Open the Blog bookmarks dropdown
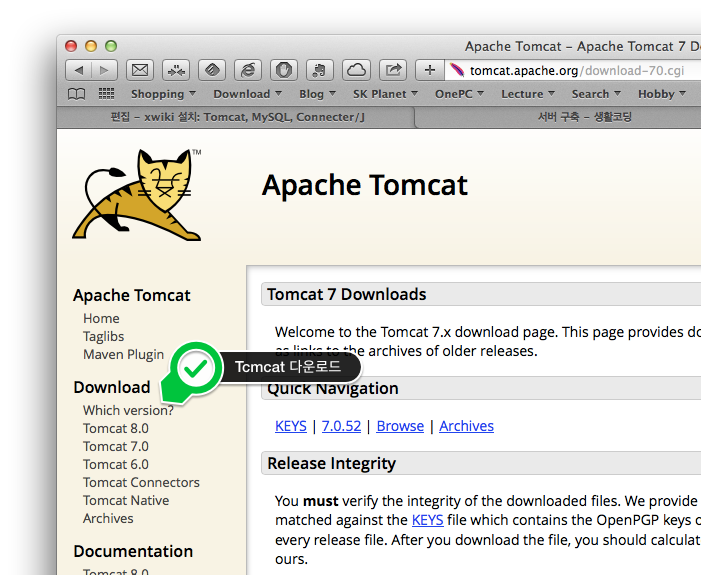Viewport: 701px width, 575px height. tap(317, 94)
